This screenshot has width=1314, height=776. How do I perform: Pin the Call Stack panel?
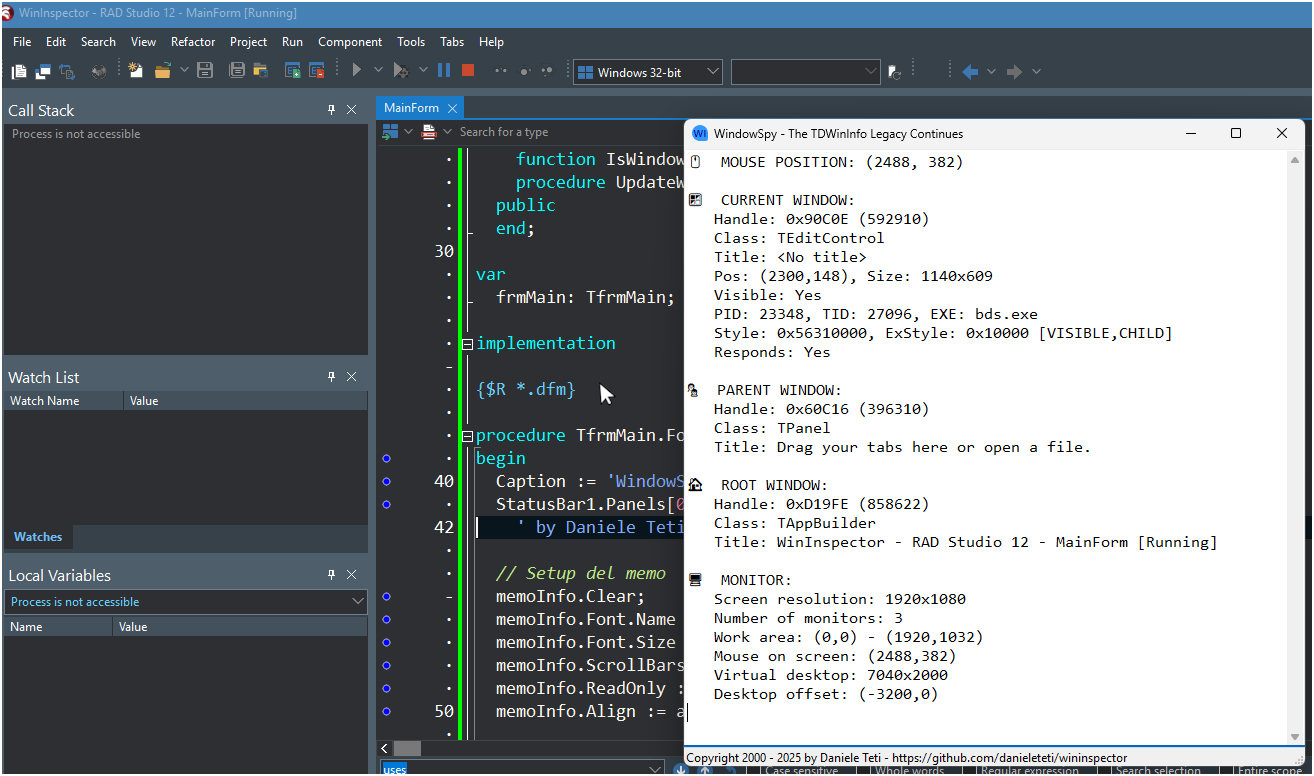[x=332, y=110]
